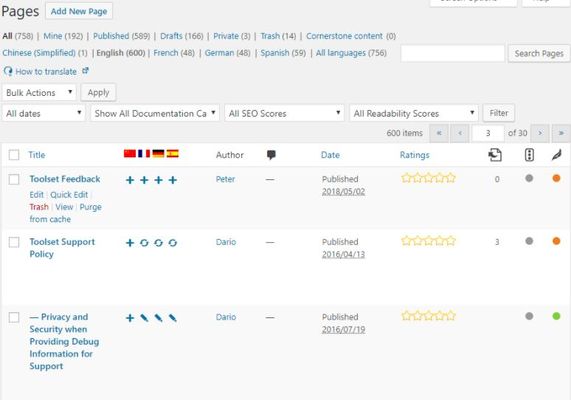Viewport: 571px width, 400px height.
Task: Go to the previous page of results
Action: (460, 133)
